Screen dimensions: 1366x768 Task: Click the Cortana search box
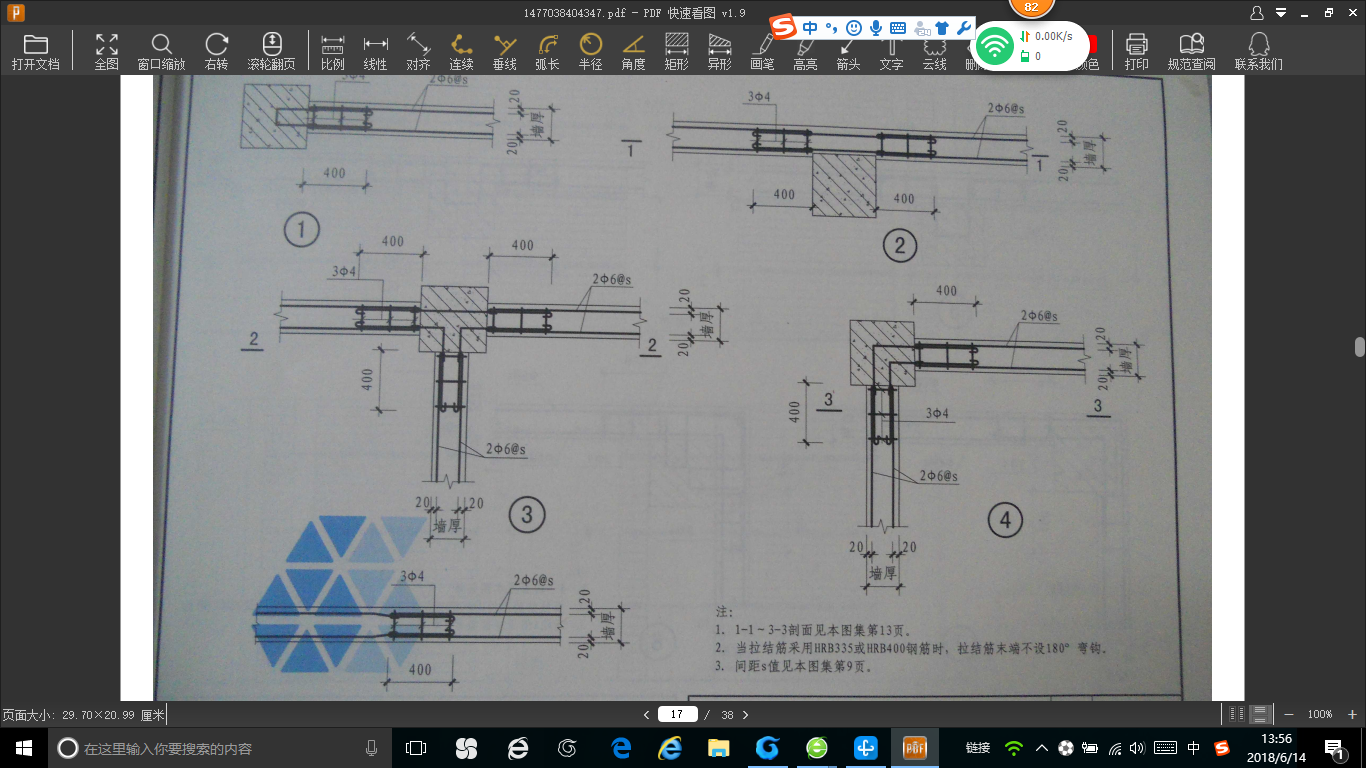[x=219, y=747]
